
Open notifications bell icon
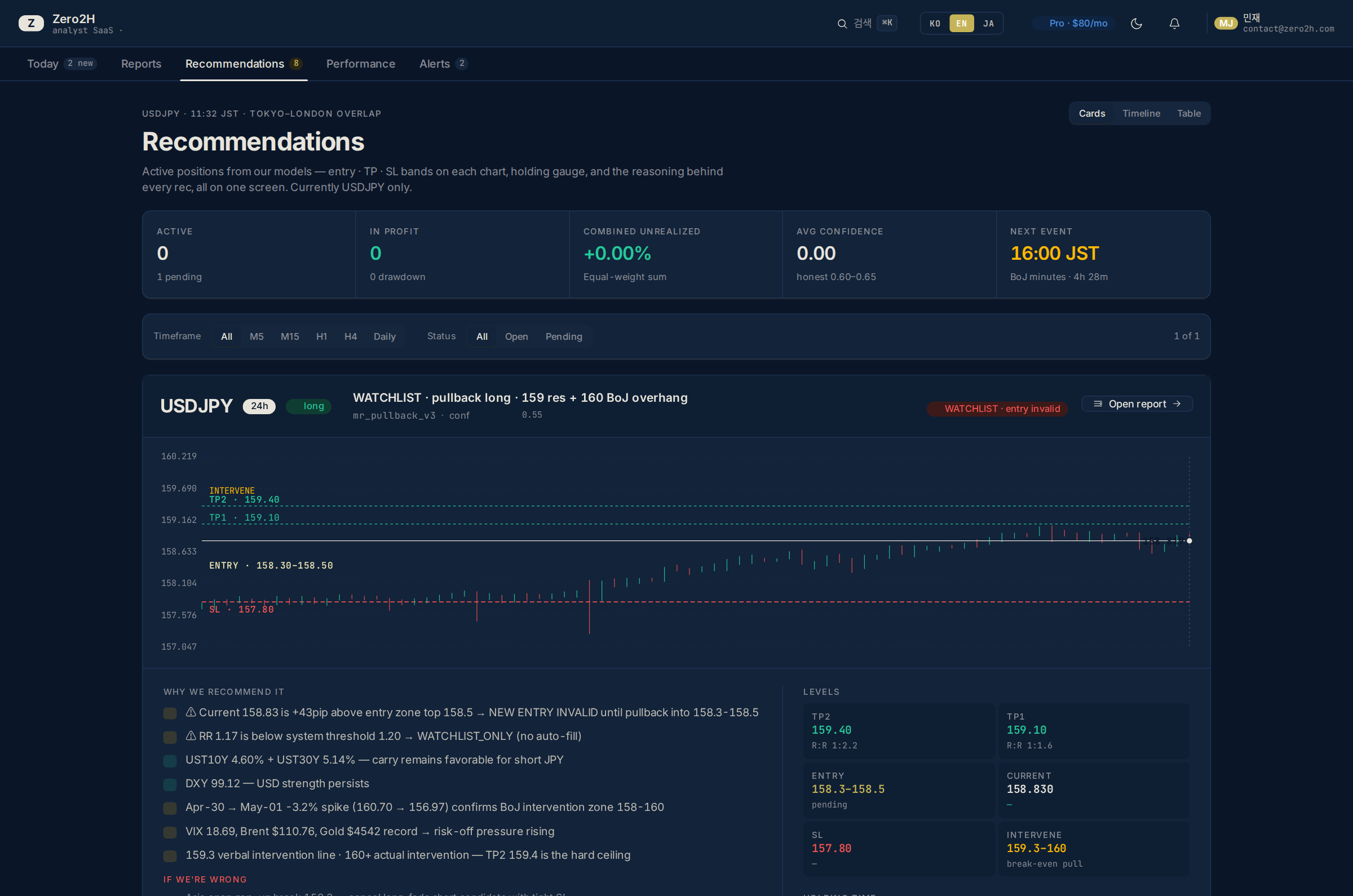coord(1174,24)
